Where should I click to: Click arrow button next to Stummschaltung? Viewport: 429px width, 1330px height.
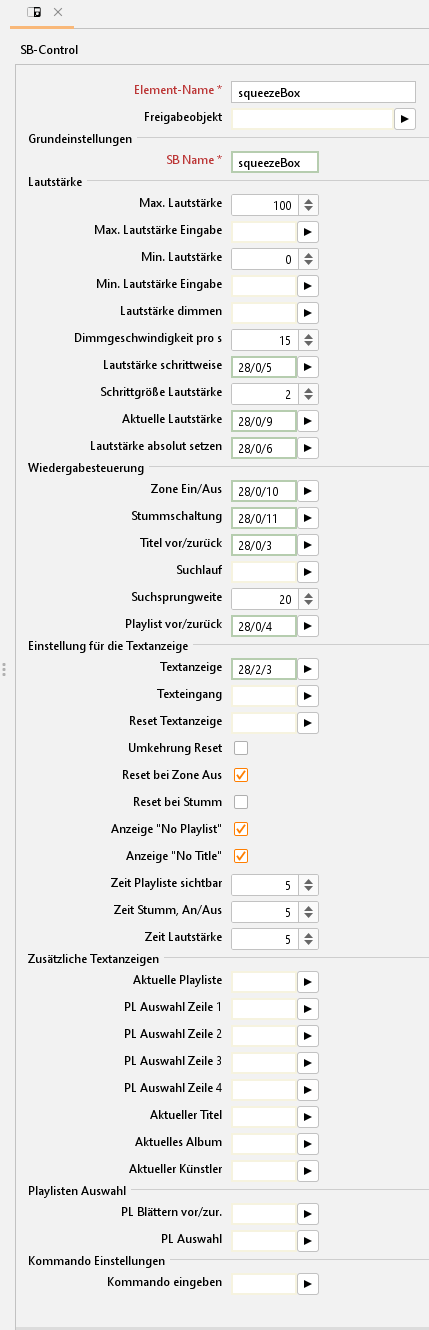308,518
